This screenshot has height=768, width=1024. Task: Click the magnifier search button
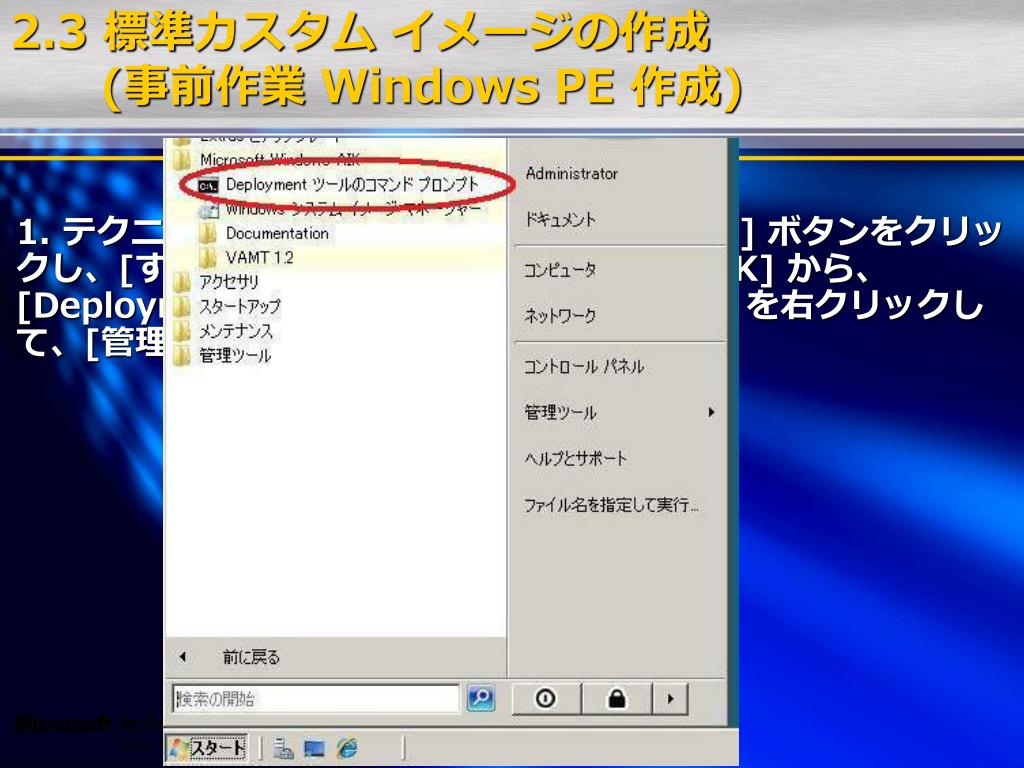point(481,698)
